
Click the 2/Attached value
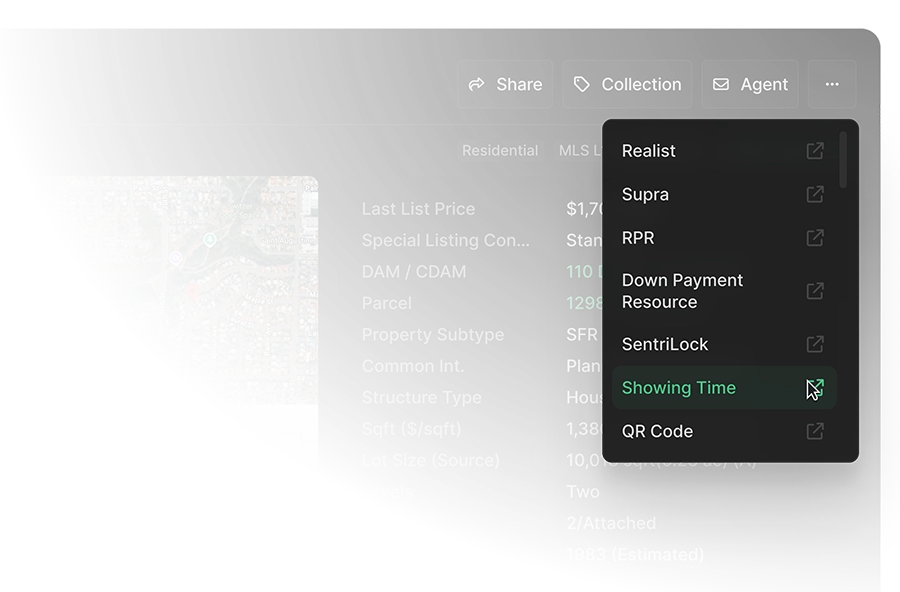[611, 523]
